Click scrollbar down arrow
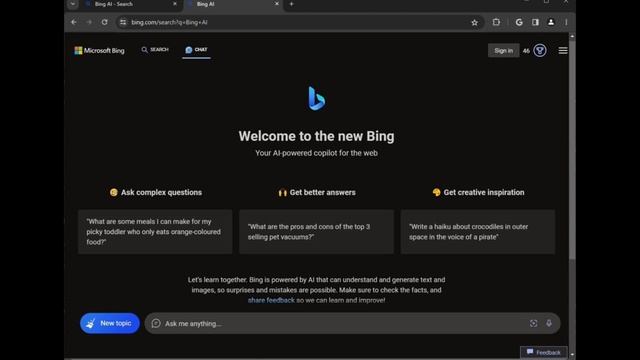The width and height of the screenshot is (640, 360). pos(572,355)
